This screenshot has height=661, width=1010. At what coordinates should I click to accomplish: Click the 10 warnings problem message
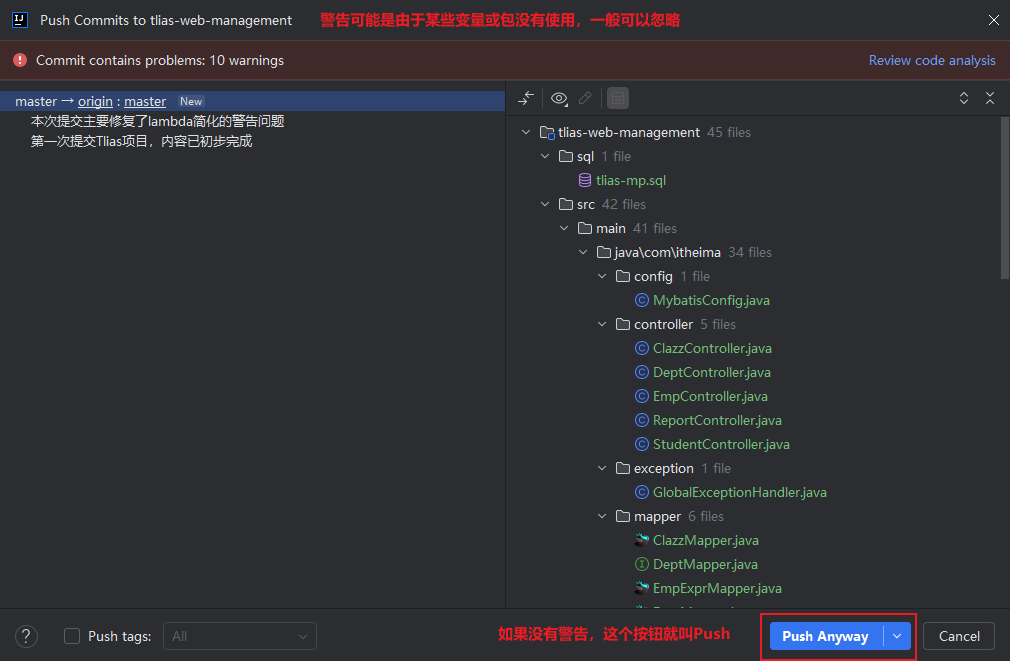(160, 60)
